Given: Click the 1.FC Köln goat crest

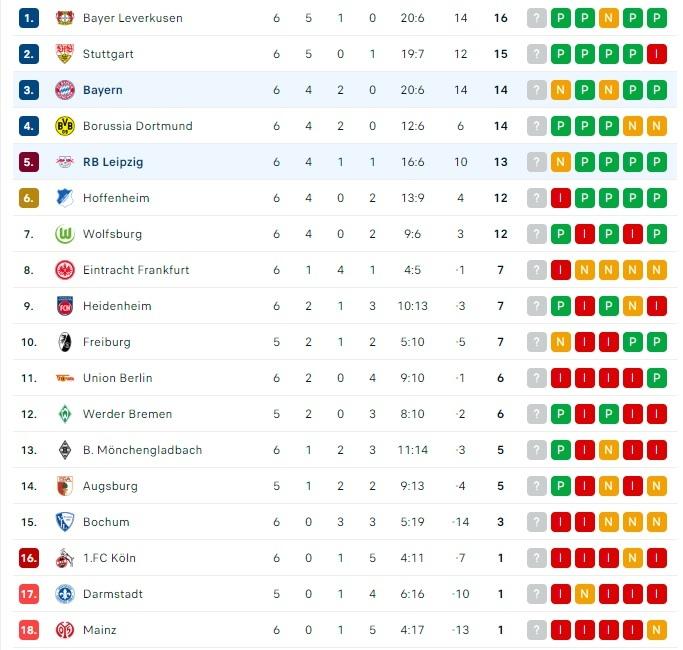Looking at the screenshot, I should 65,558.
